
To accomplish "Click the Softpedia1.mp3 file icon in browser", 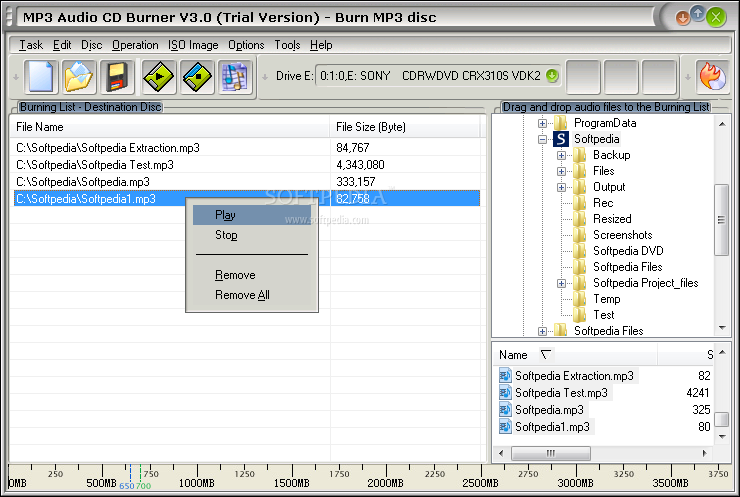I will point(505,427).
